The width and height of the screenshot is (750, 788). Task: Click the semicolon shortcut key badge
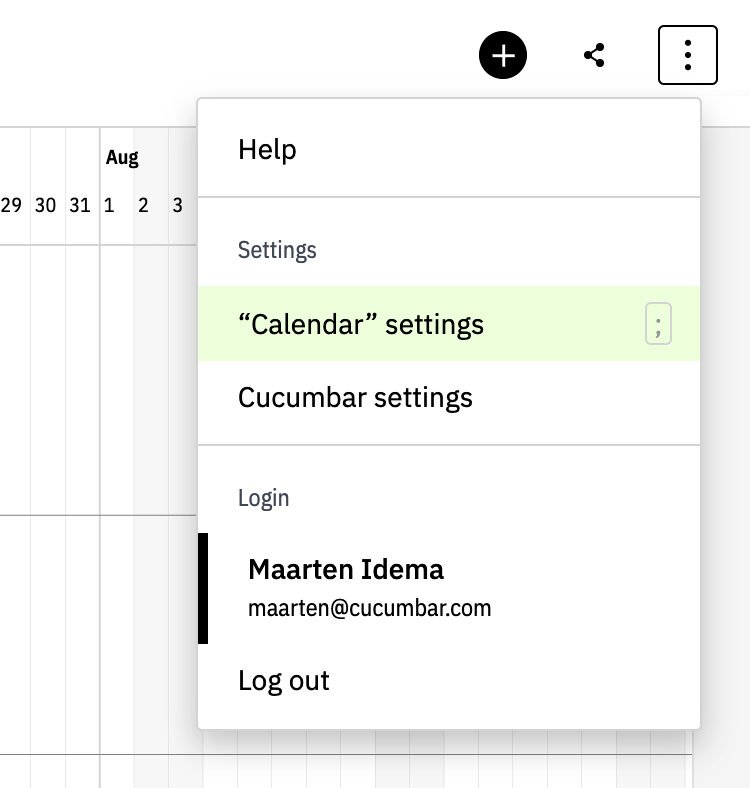658,324
